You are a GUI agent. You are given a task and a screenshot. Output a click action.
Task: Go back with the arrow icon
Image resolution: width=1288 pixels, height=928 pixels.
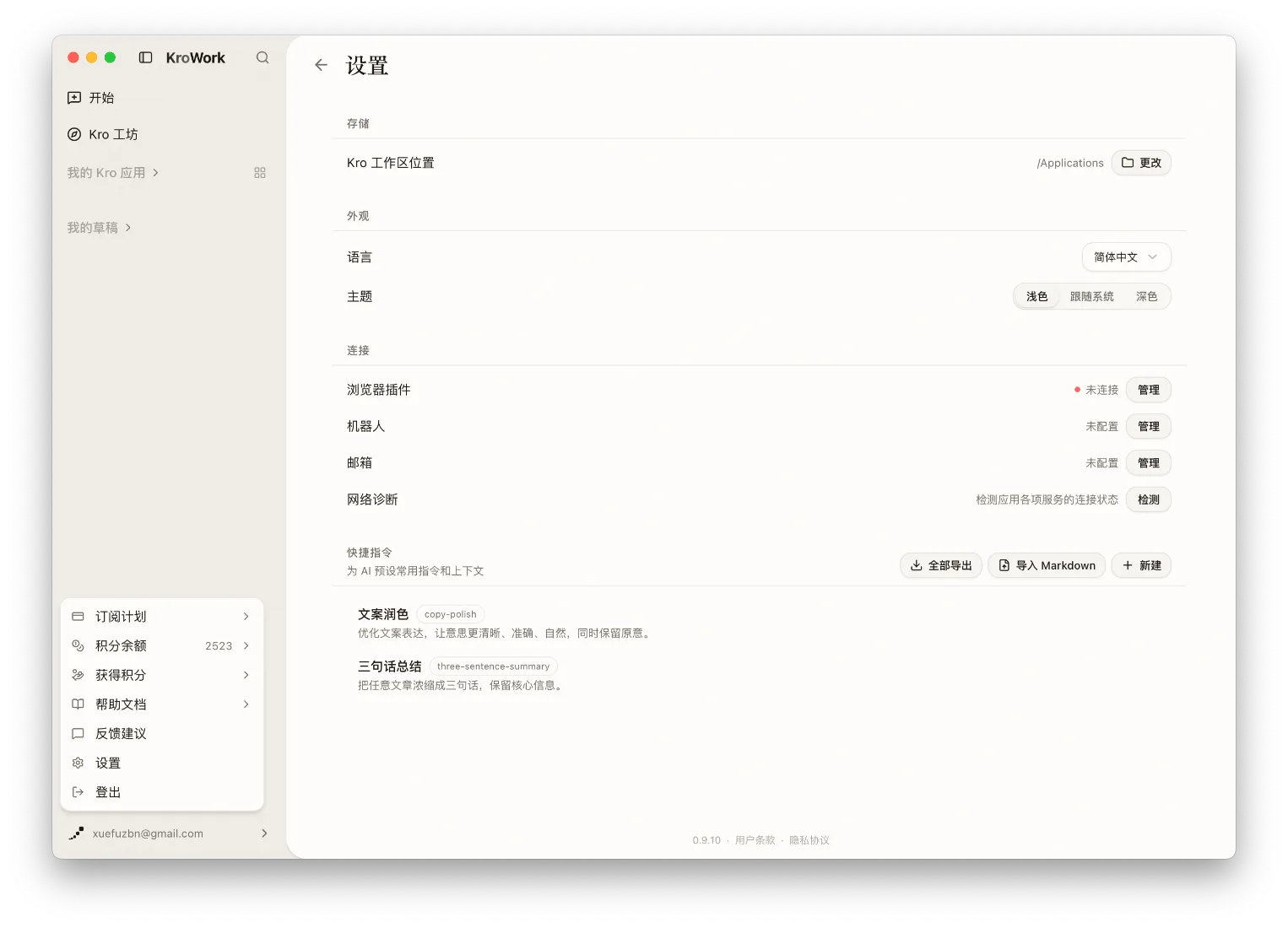click(x=321, y=65)
